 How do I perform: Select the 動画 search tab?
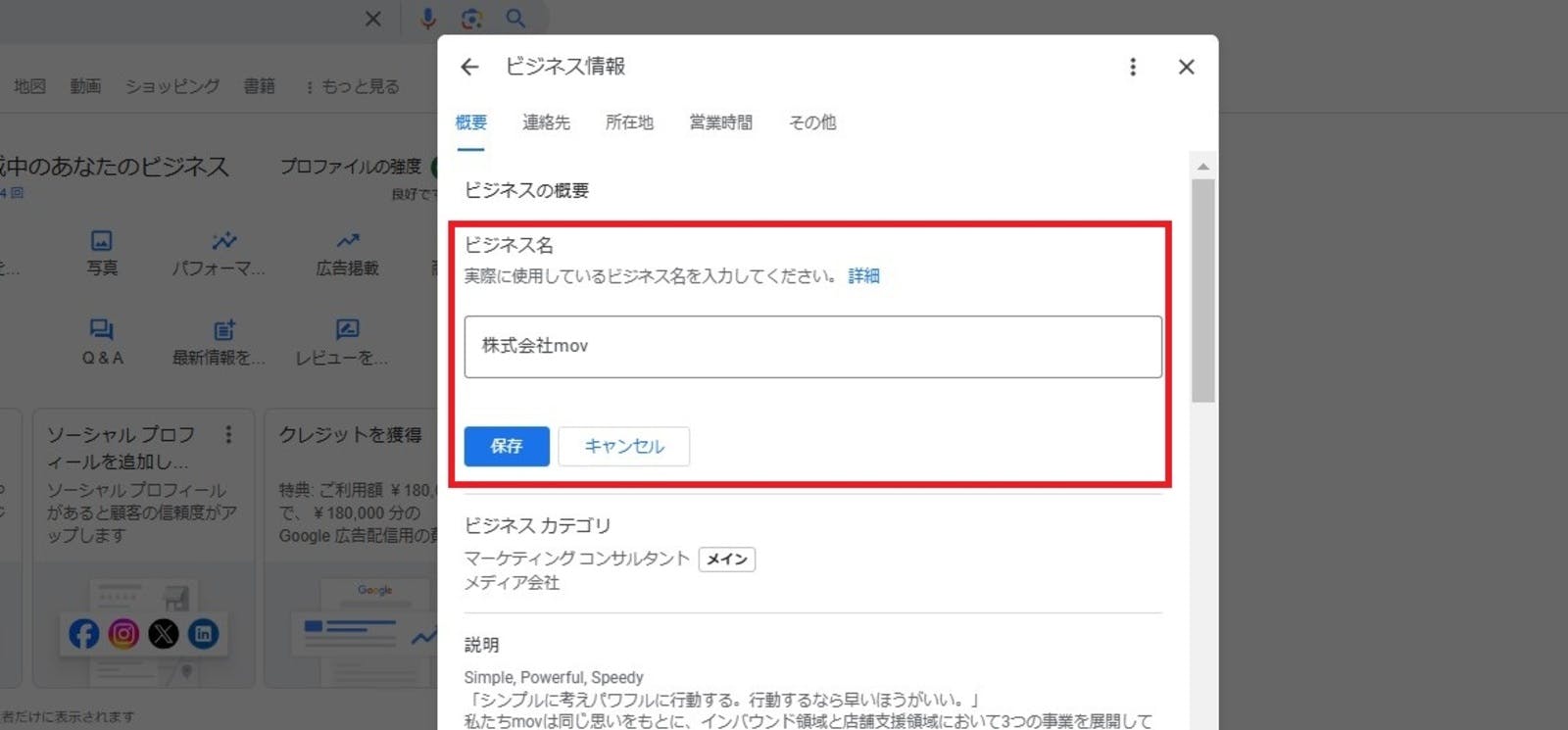[85, 86]
